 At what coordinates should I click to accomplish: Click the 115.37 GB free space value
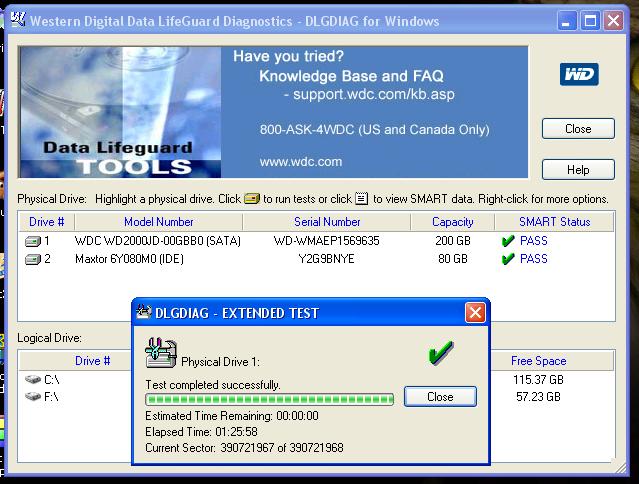click(x=538, y=380)
